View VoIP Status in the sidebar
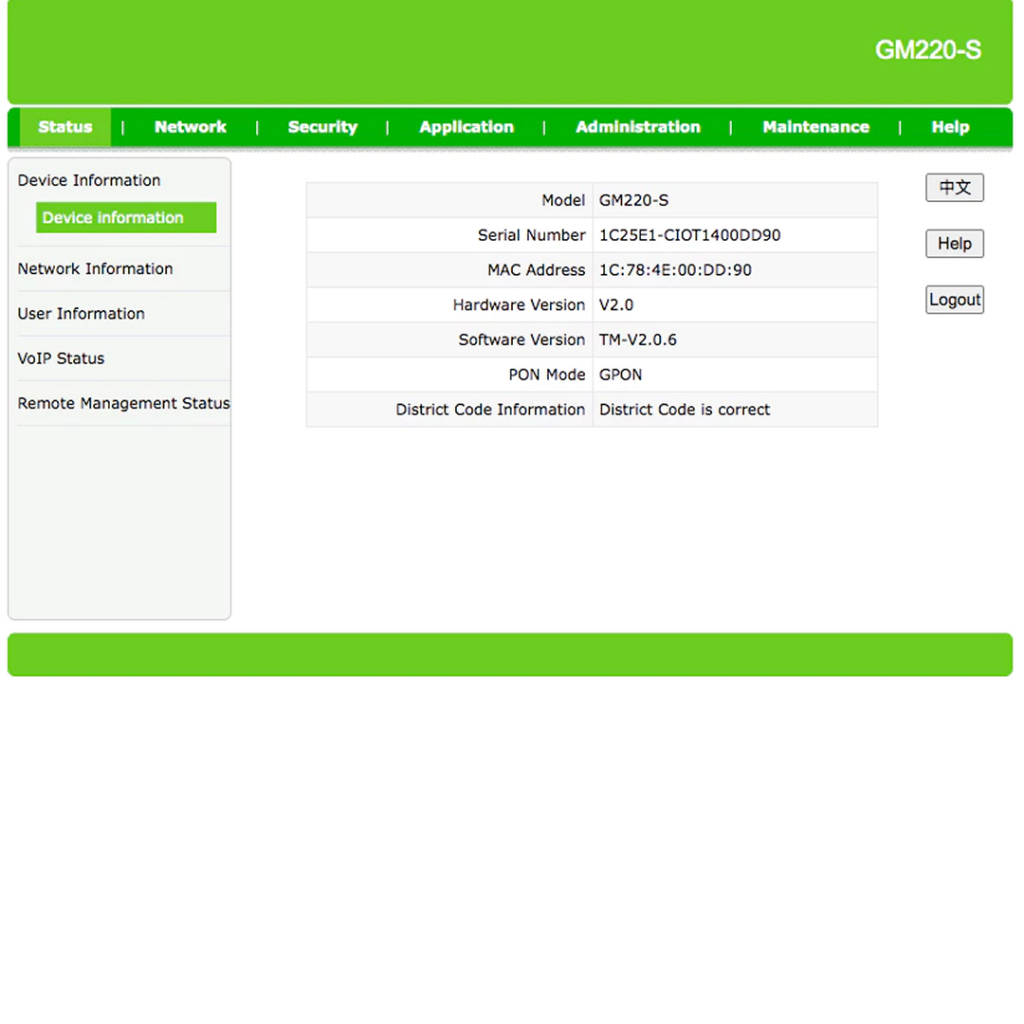The height and width of the screenshot is (1024, 1024). [x=61, y=358]
